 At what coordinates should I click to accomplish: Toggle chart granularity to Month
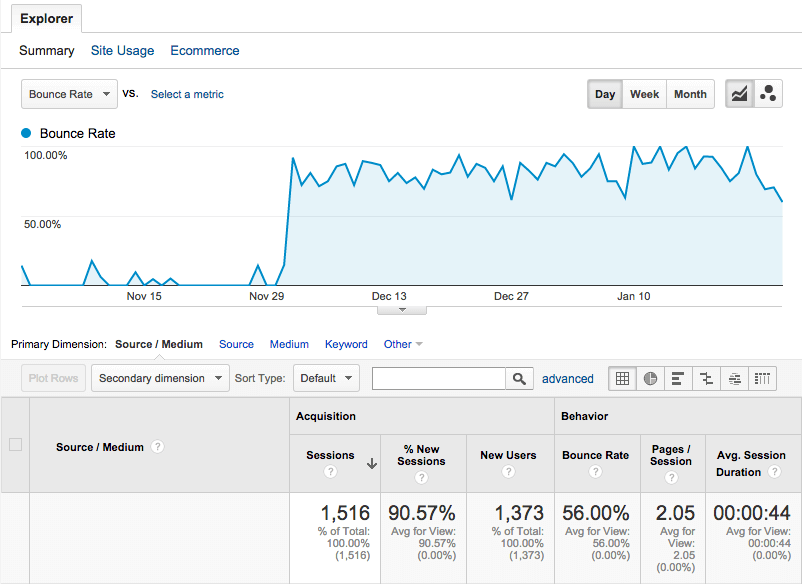point(690,94)
